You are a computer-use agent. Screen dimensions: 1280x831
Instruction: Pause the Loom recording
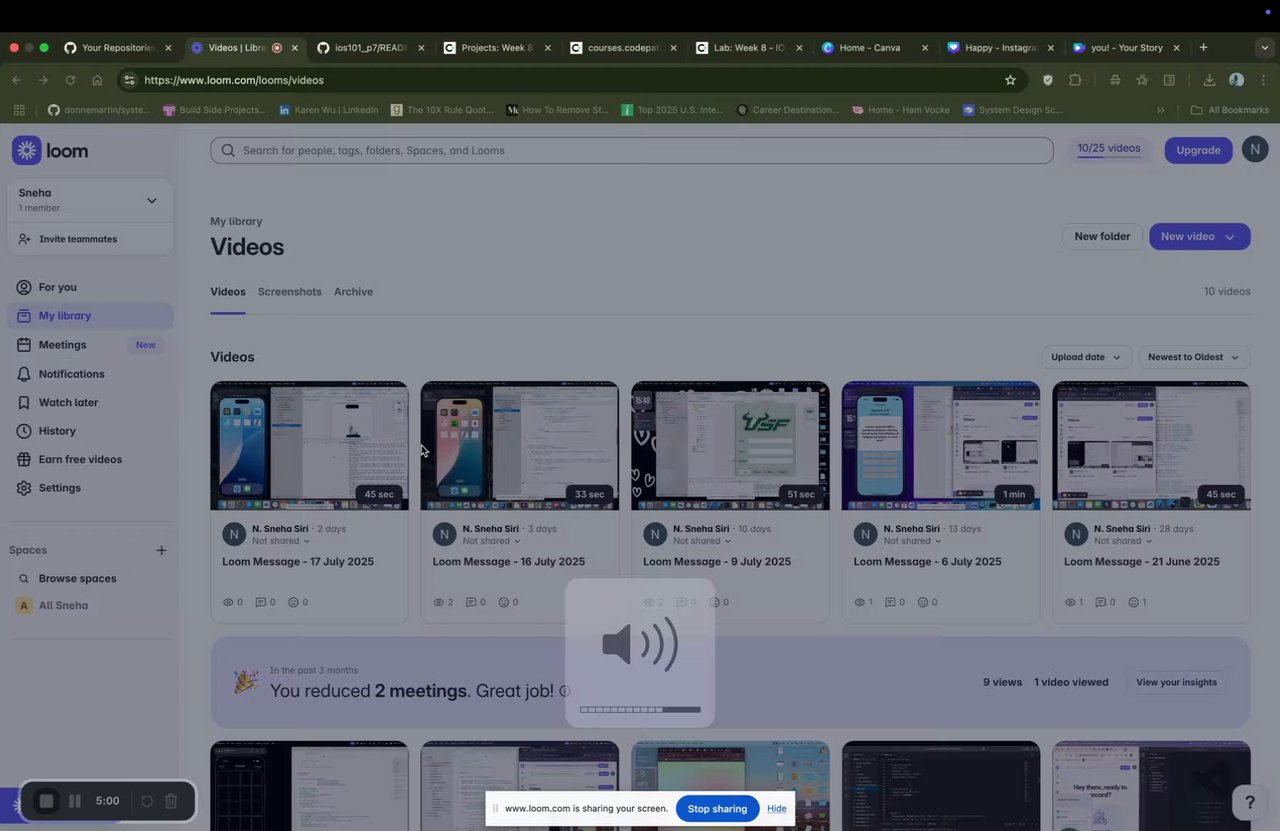pos(75,801)
